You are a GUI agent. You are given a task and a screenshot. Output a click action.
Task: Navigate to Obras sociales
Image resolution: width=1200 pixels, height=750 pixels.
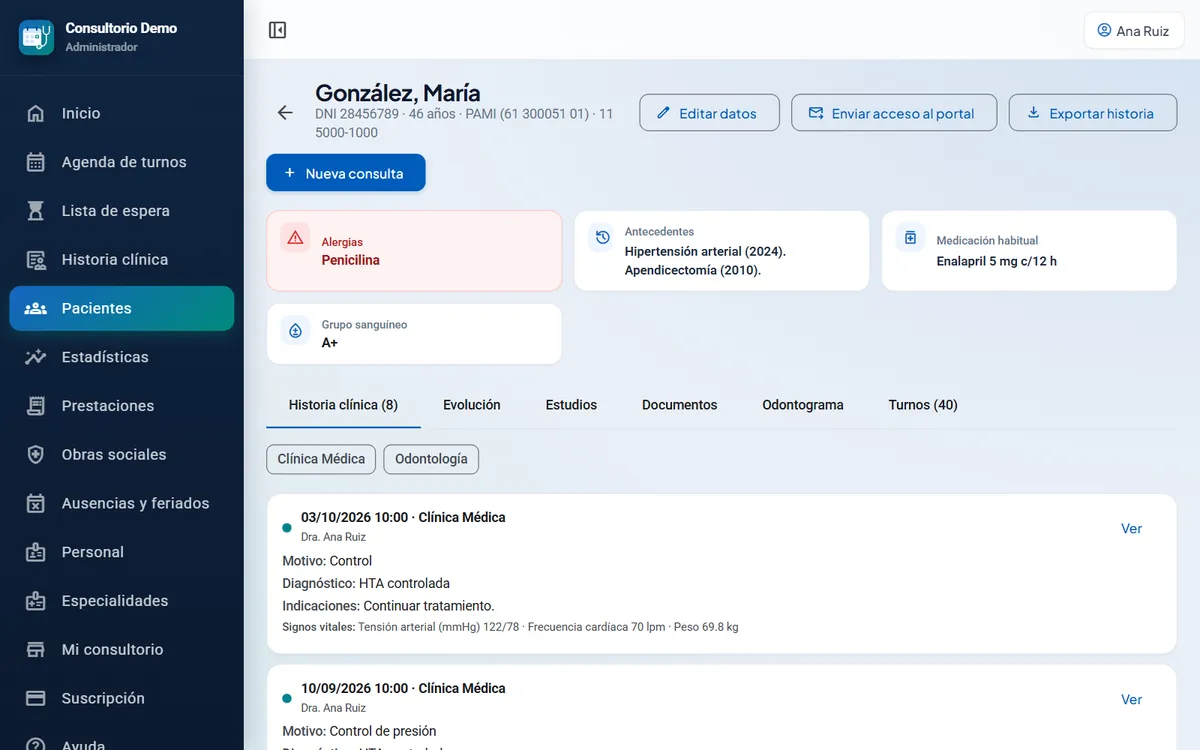[x=122, y=455]
